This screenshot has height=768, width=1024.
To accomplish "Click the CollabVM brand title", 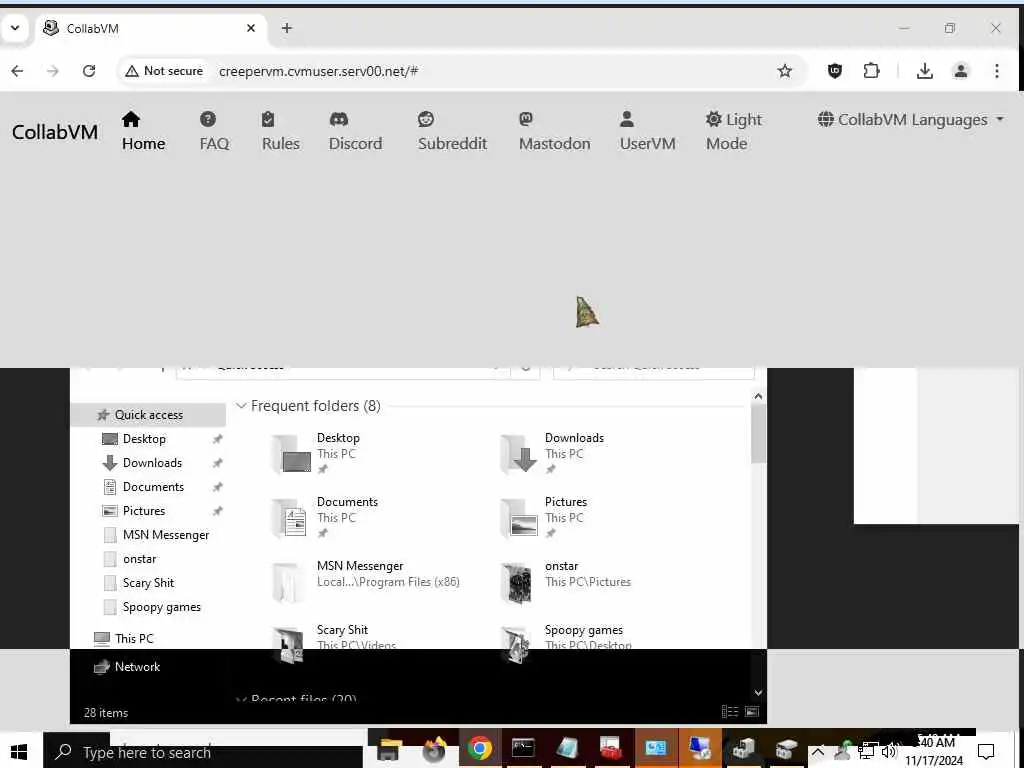I will coord(55,132).
